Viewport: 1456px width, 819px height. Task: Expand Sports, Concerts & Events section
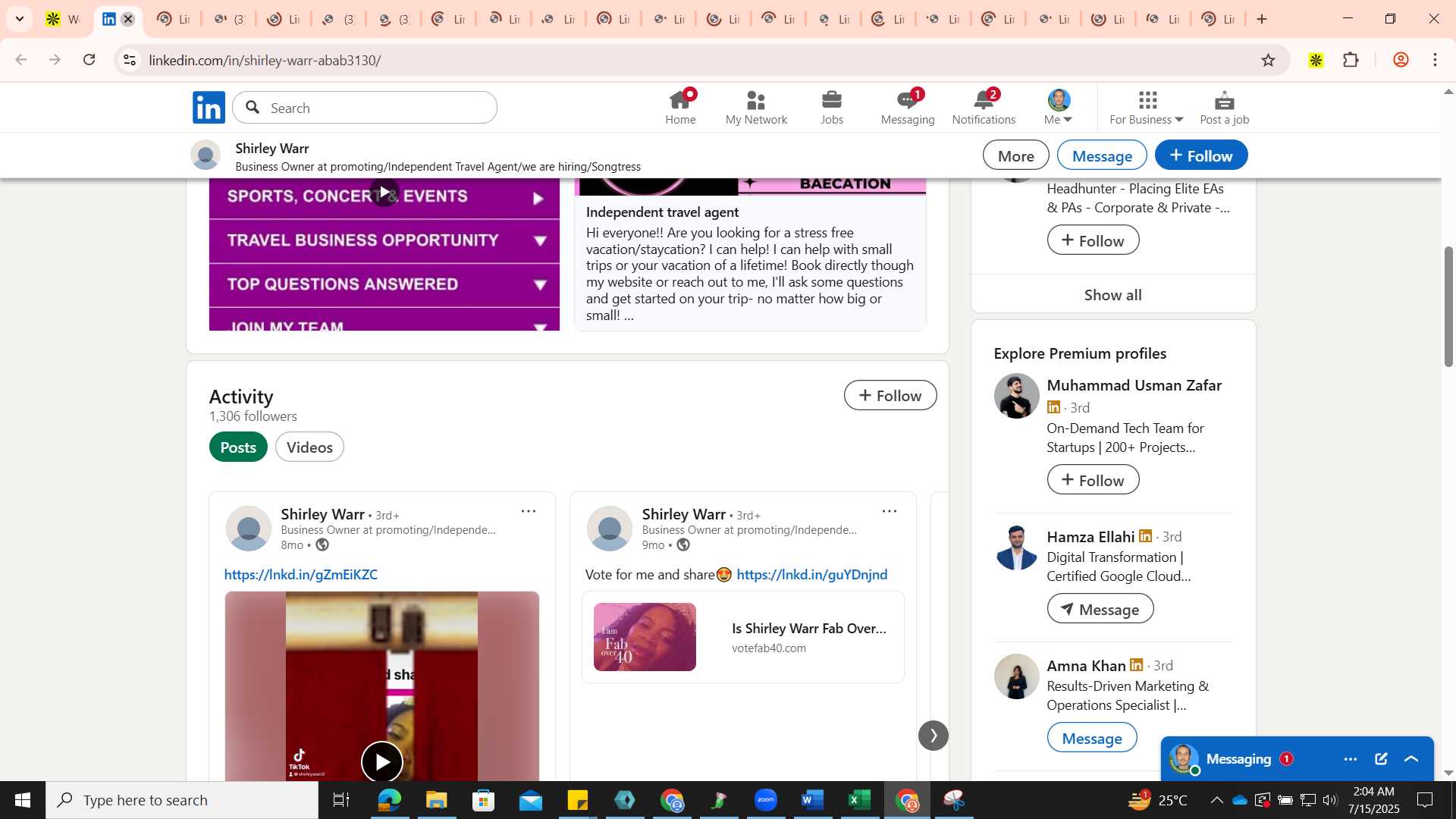coord(538,199)
